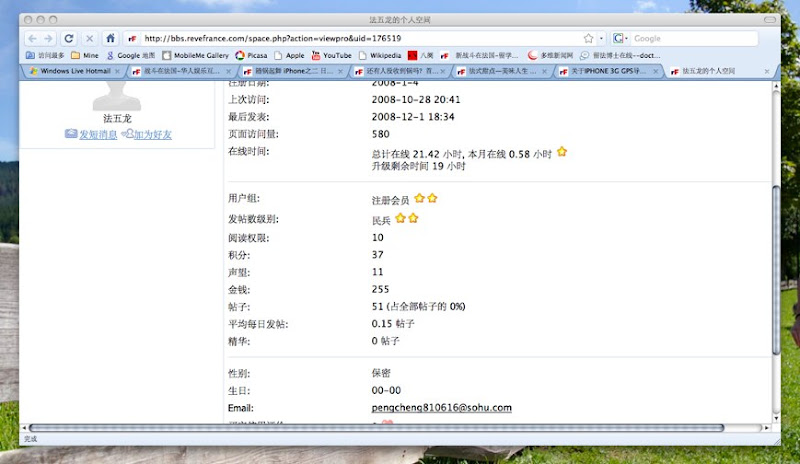
Task: Click the username 法五龙 under avatar
Action: click(x=117, y=118)
